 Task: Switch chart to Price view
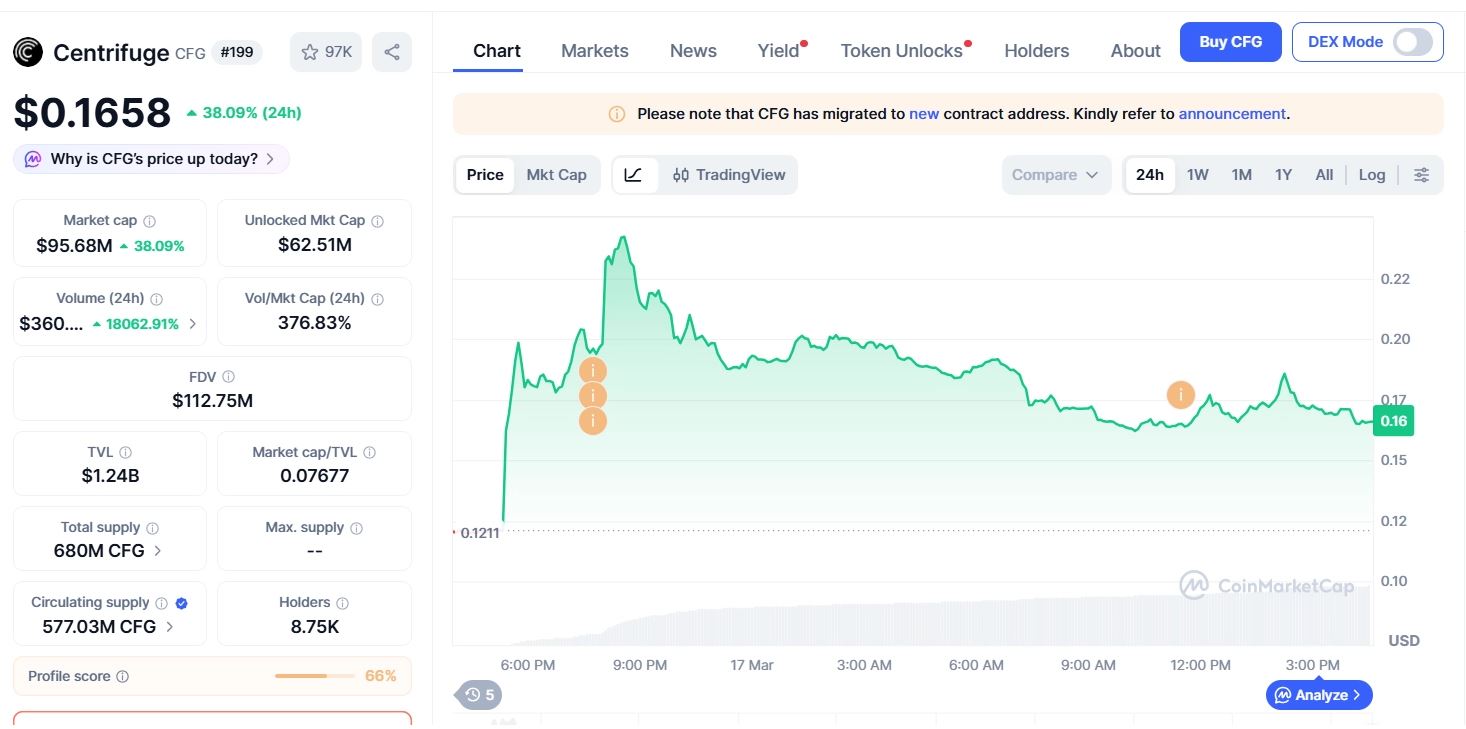point(485,175)
